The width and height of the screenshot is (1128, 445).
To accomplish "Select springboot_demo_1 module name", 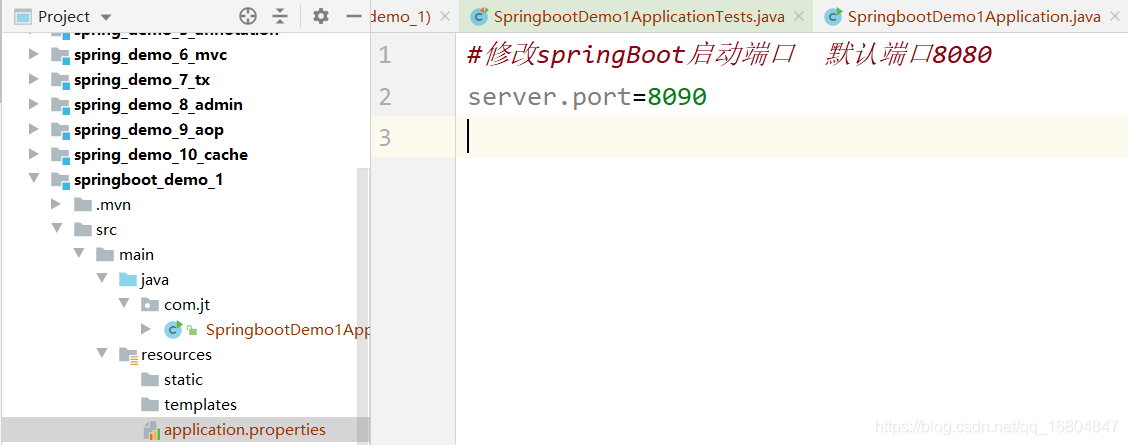I will click(148, 180).
